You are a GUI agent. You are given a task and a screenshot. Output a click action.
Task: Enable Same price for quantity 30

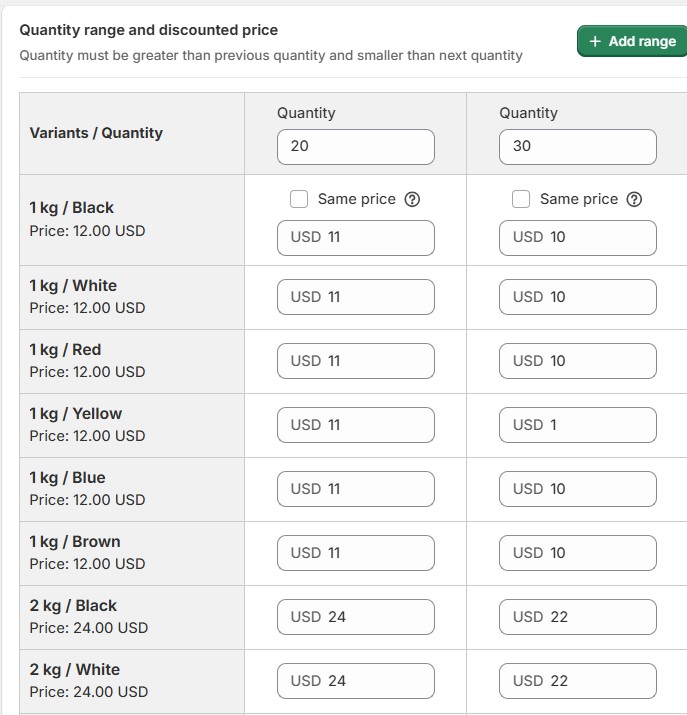pyautogui.click(x=521, y=199)
